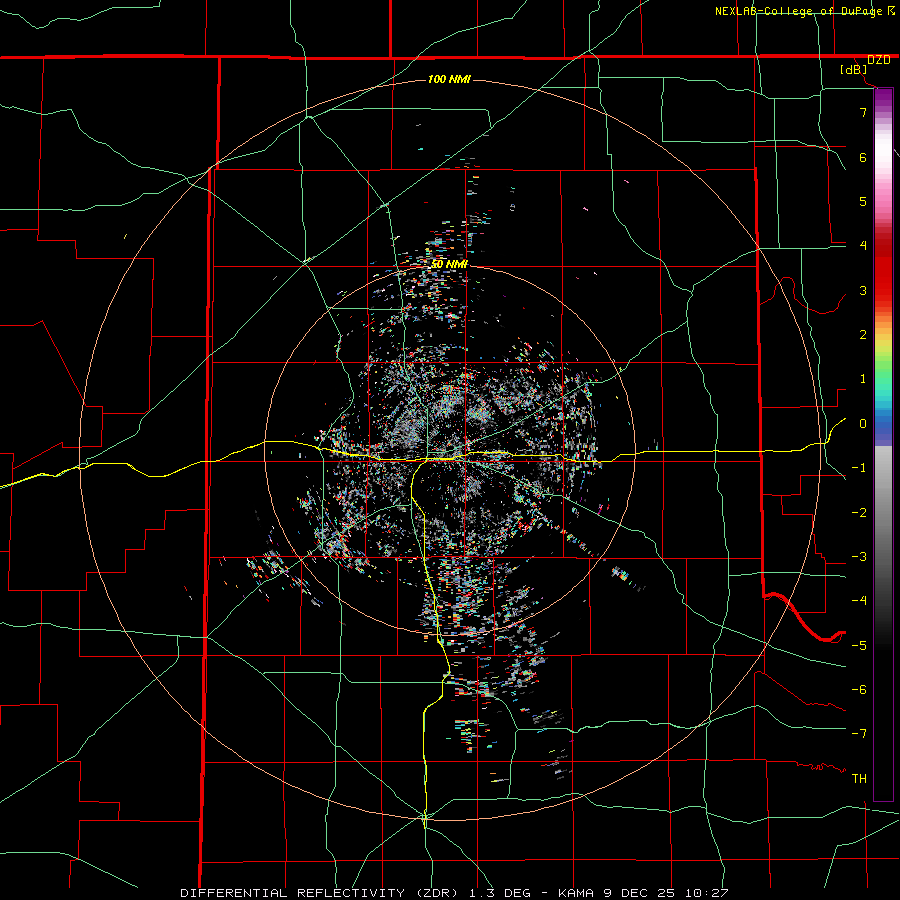Click the 7 value on the dB scale
The height and width of the screenshot is (900, 900).
point(863,112)
